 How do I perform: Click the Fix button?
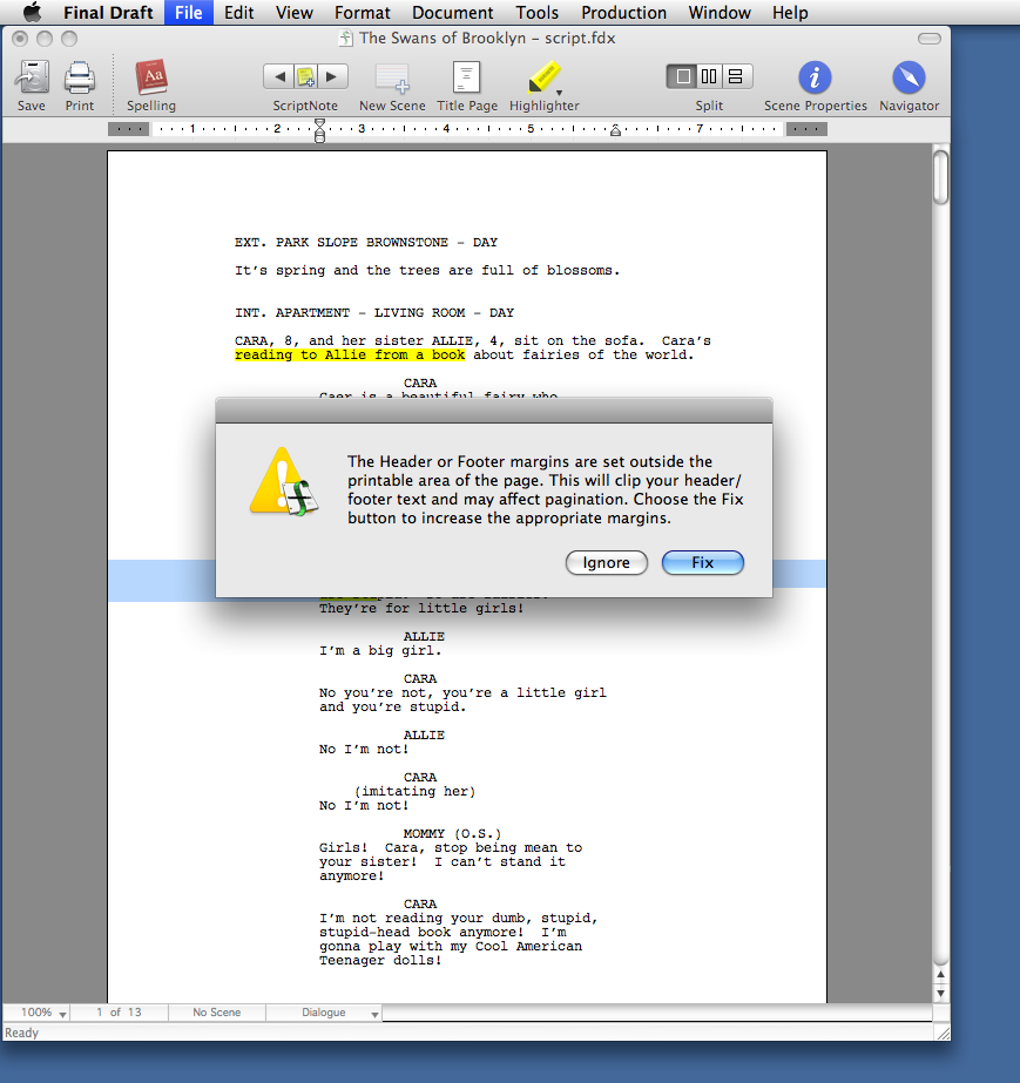tap(703, 562)
